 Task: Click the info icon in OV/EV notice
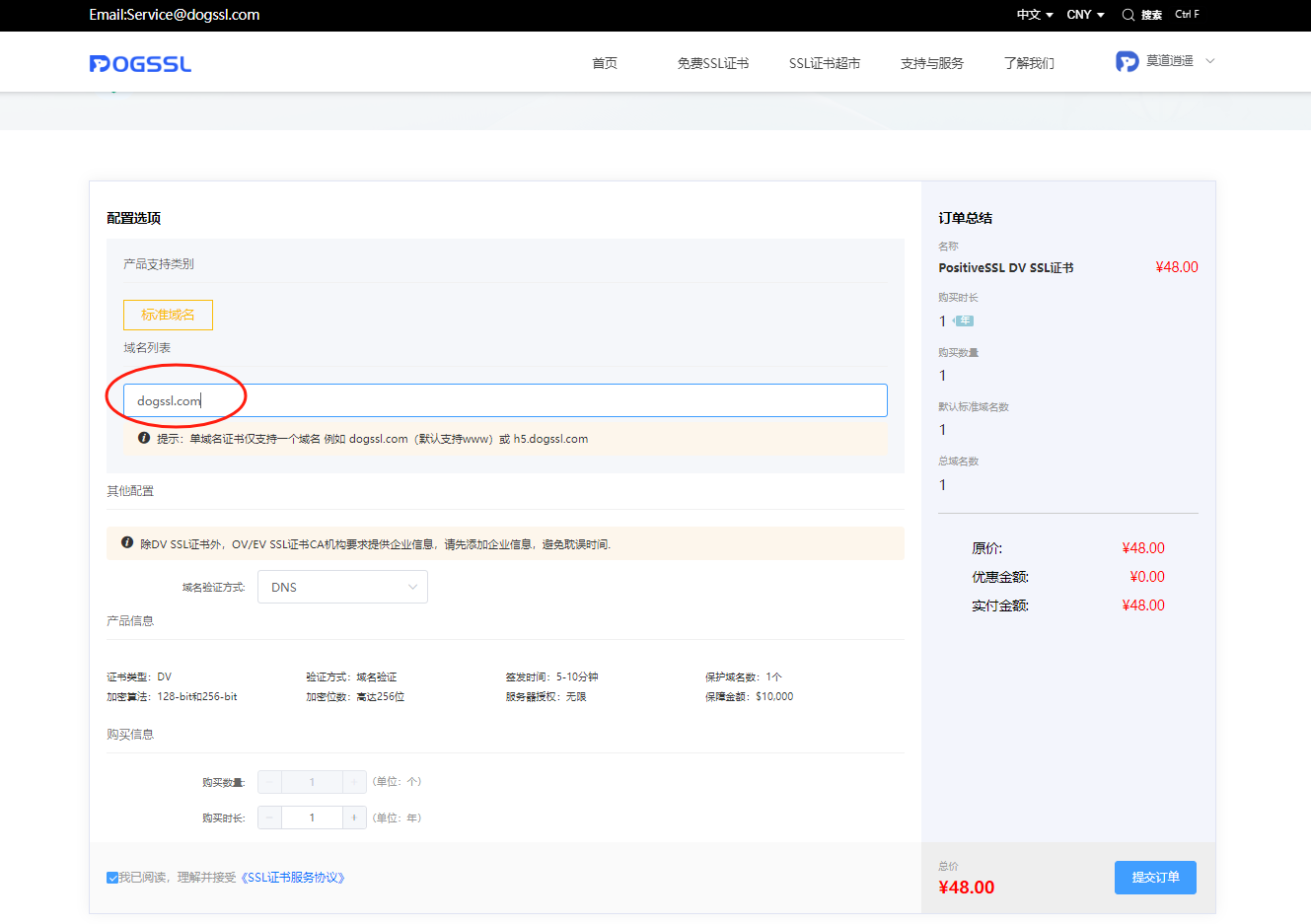click(x=127, y=542)
